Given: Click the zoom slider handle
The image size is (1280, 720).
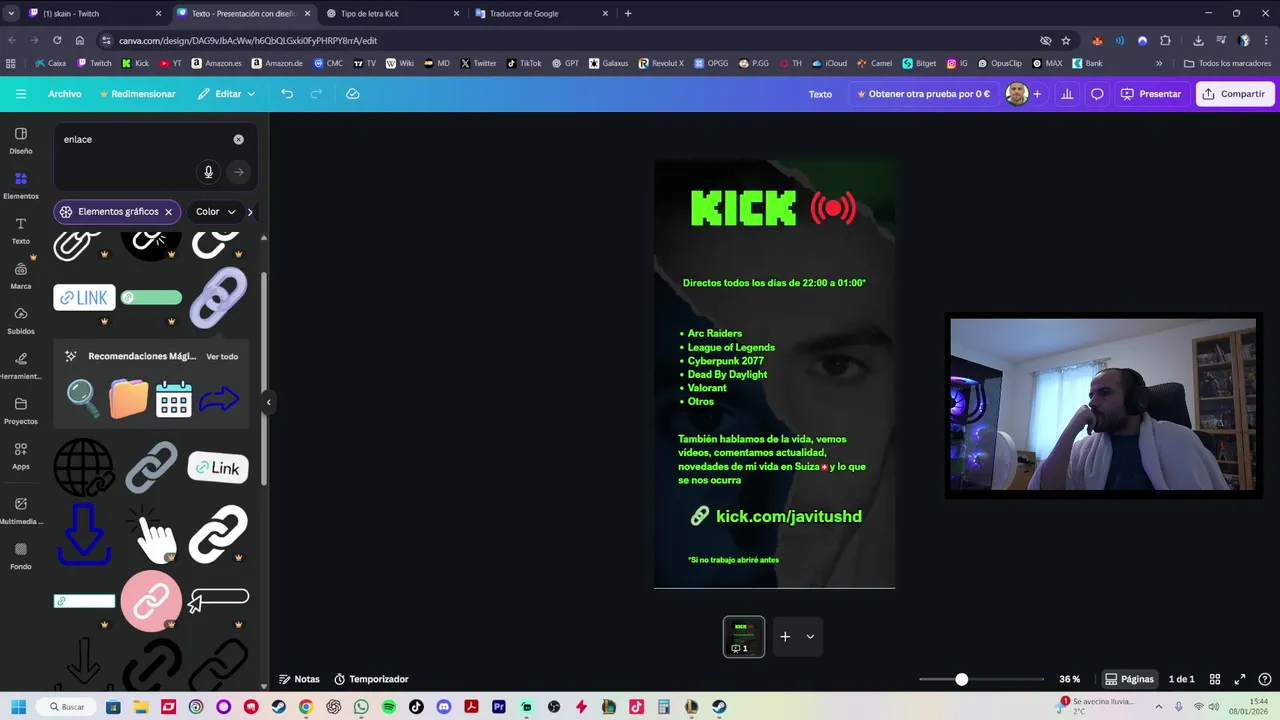Looking at the screenshot, I should (961, 679).
